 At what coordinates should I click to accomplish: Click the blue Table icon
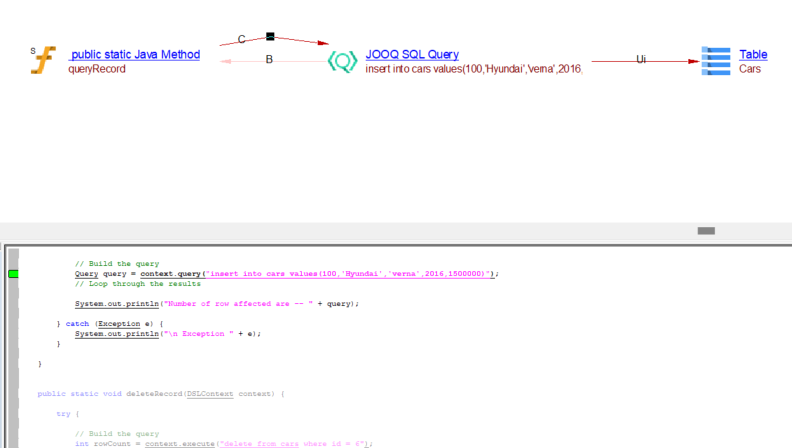click(716, 61)
